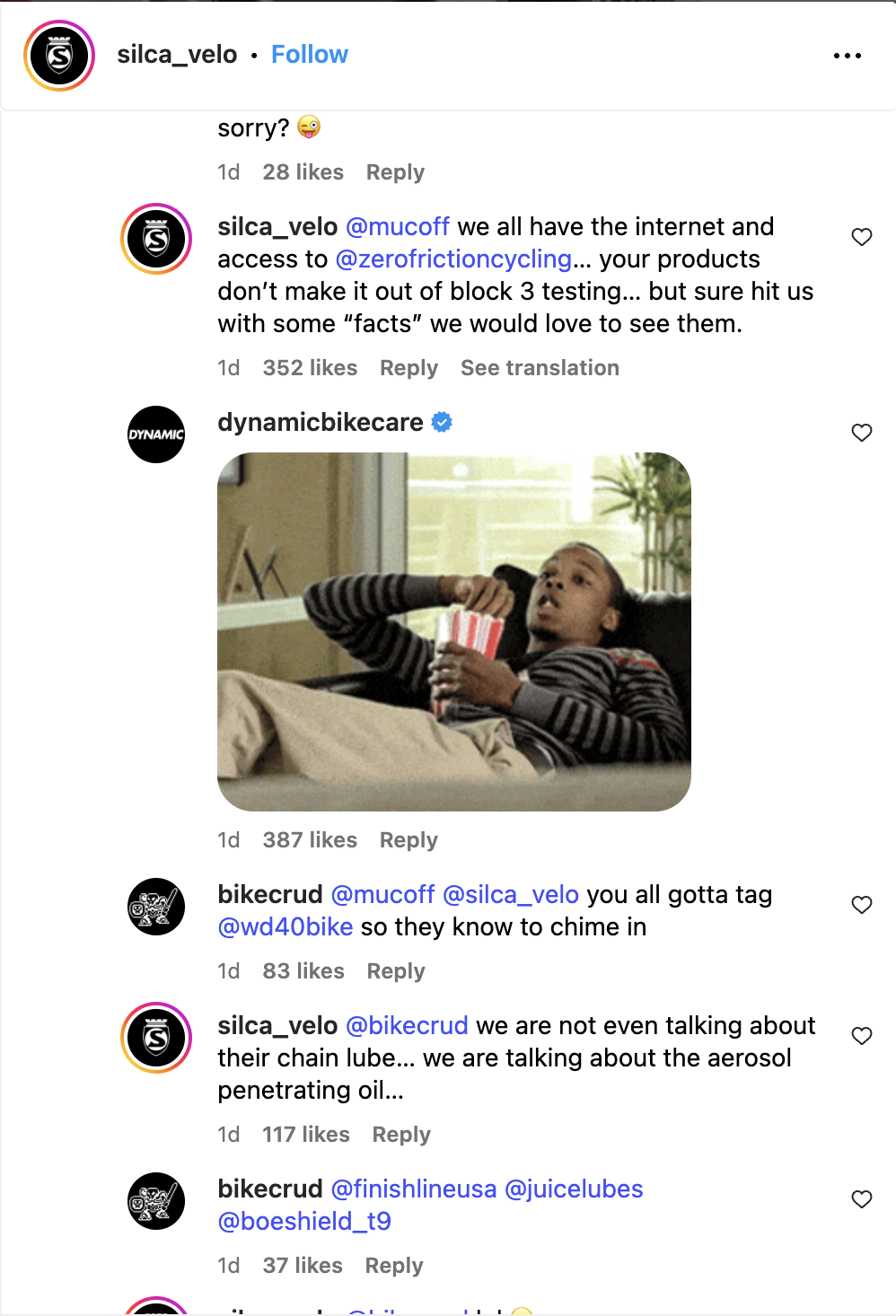Follow the silca_velo account

[310, 55]
